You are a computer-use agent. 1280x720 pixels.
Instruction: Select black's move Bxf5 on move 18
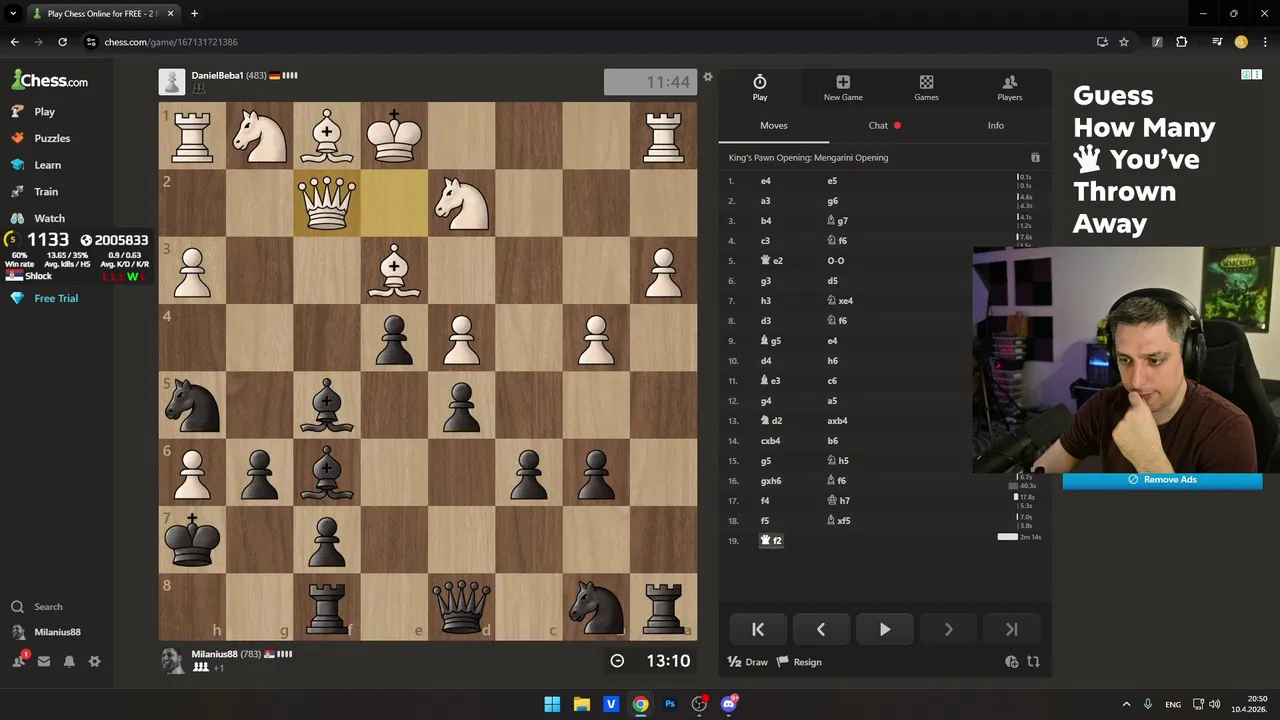pos(839,521)
